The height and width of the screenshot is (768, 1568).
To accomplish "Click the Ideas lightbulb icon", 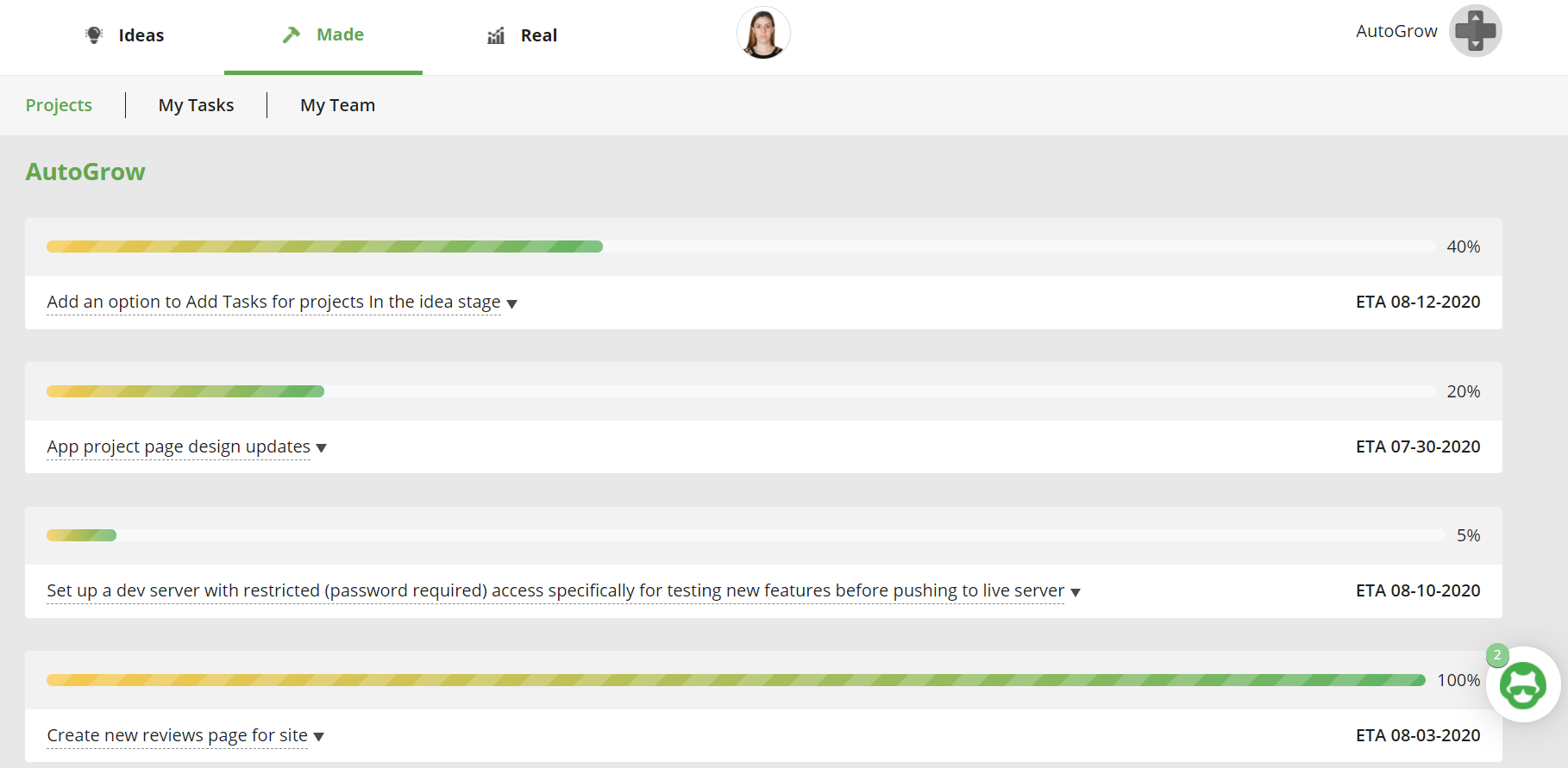I will pyautogui.click(x=94, y=33).
